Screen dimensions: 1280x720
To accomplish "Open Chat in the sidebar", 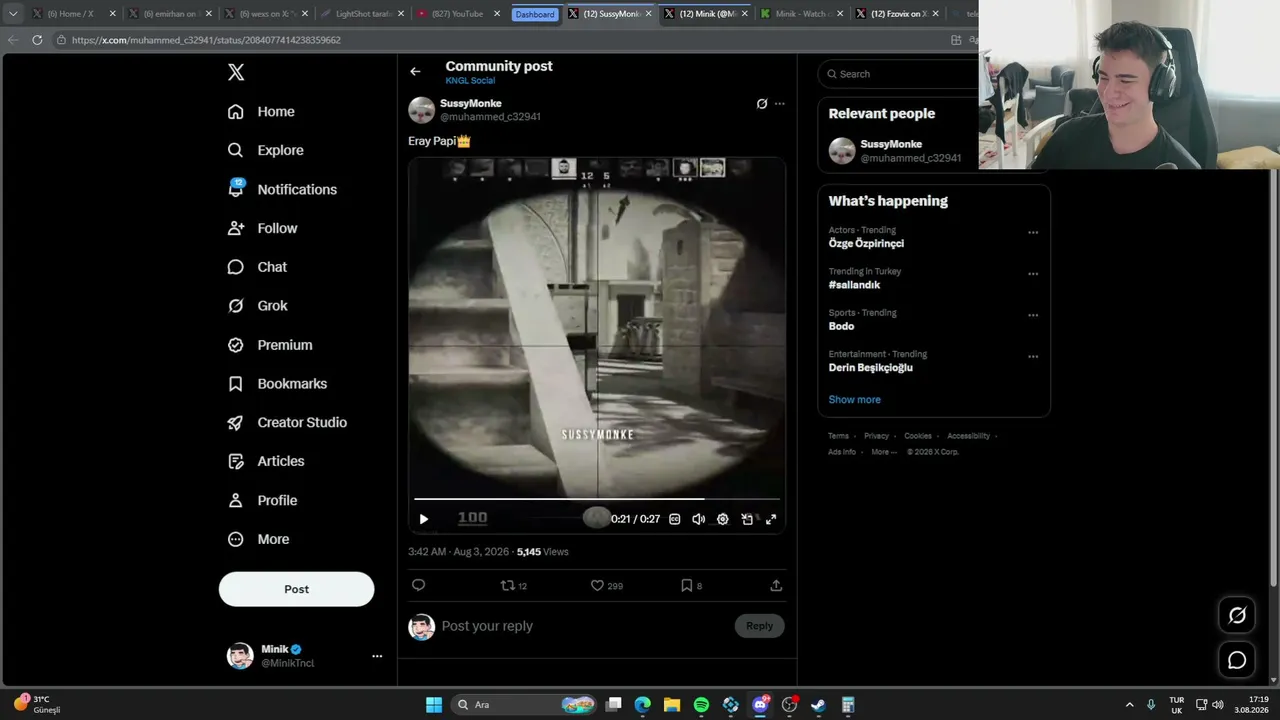I will (257, 267).
